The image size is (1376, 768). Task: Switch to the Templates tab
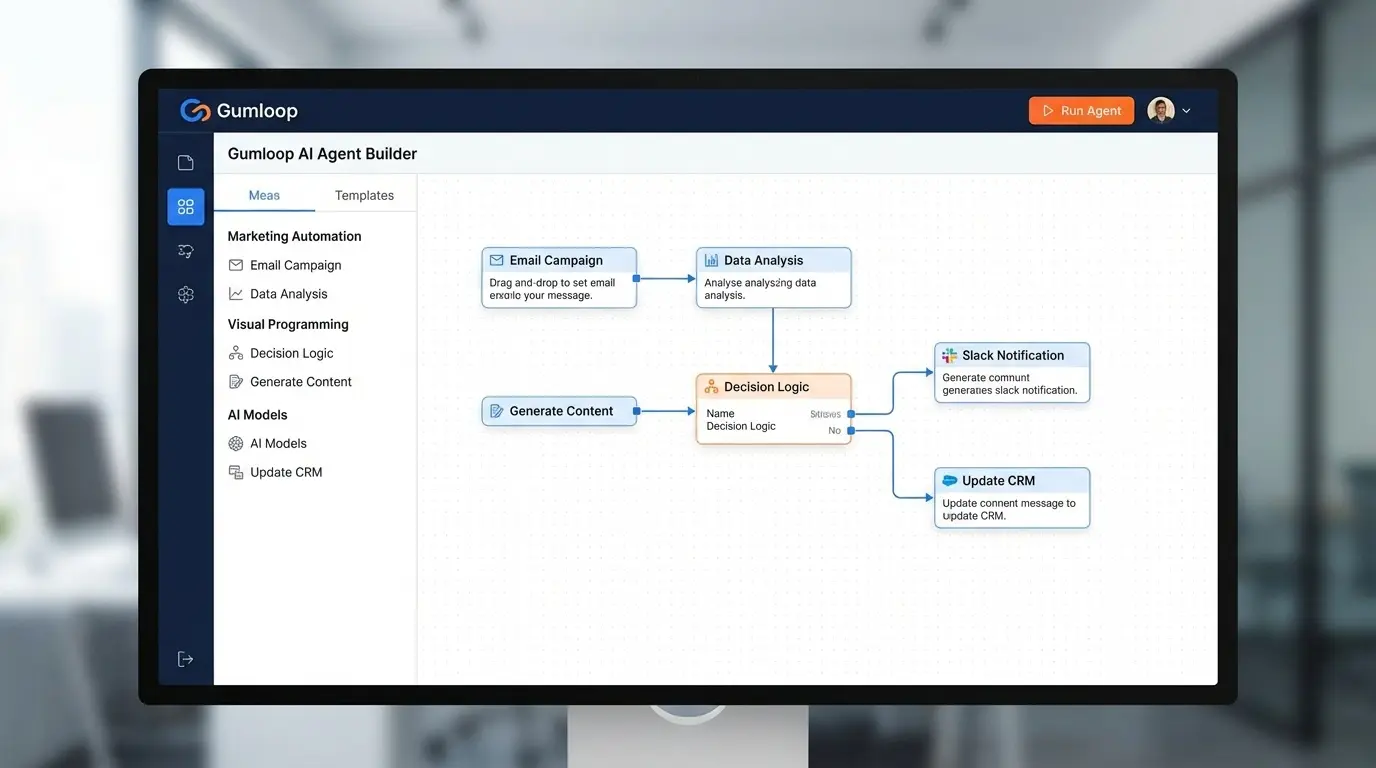pyautogui.click(x=364, y=196)
